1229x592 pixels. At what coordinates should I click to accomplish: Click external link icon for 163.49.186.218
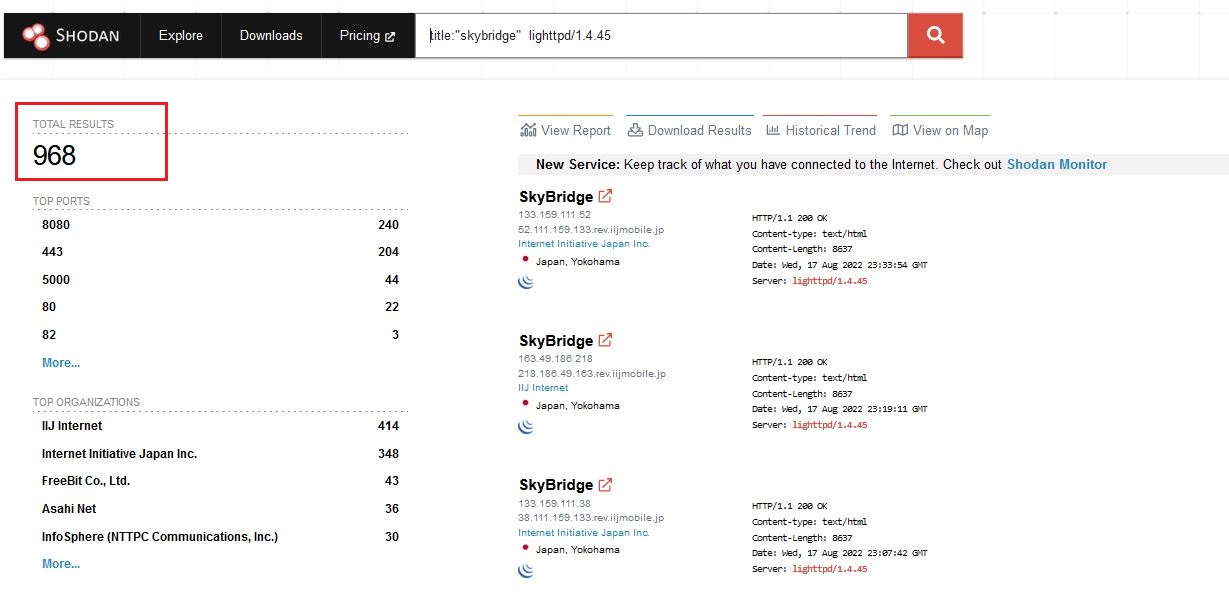(605, 340)
